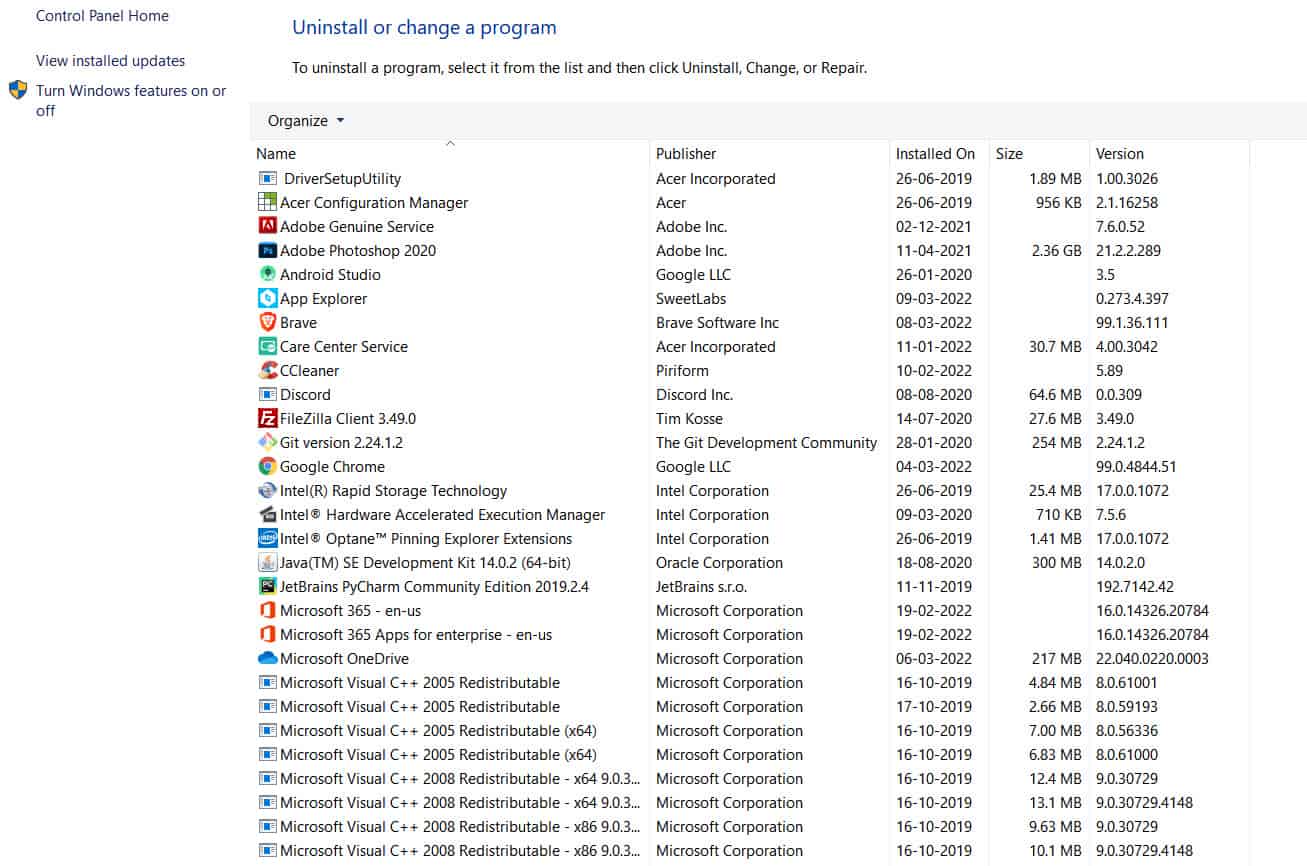Select the JetBrains PyCharm icon
The height and width of the screenshot is (866, 1307).
click(267, 587)
